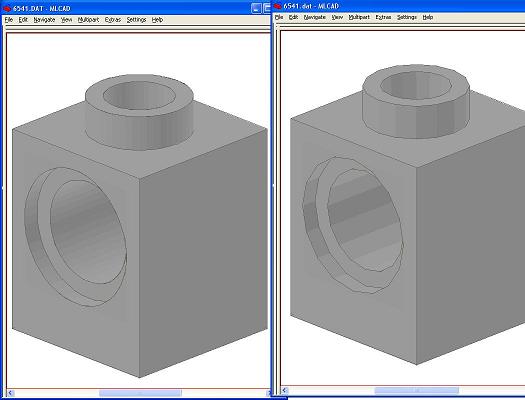Image resolution: width=525 pixels, height=400 pixels.
Task: Open Settings menu in uppercase 6541.DAT window
Action: pos(136,20)
